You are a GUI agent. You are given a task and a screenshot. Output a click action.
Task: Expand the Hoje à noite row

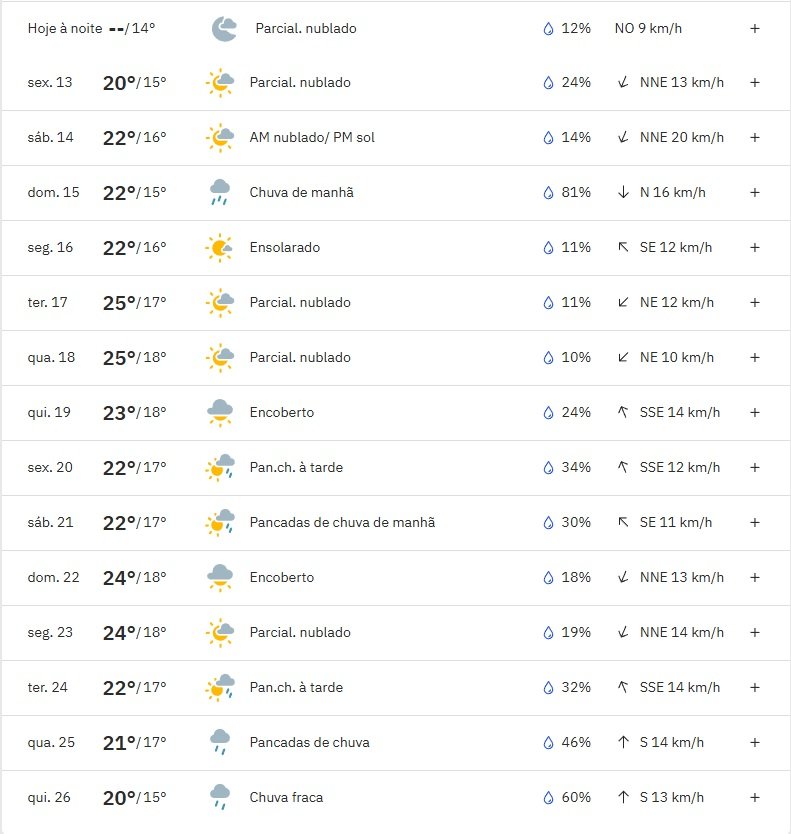754,28
